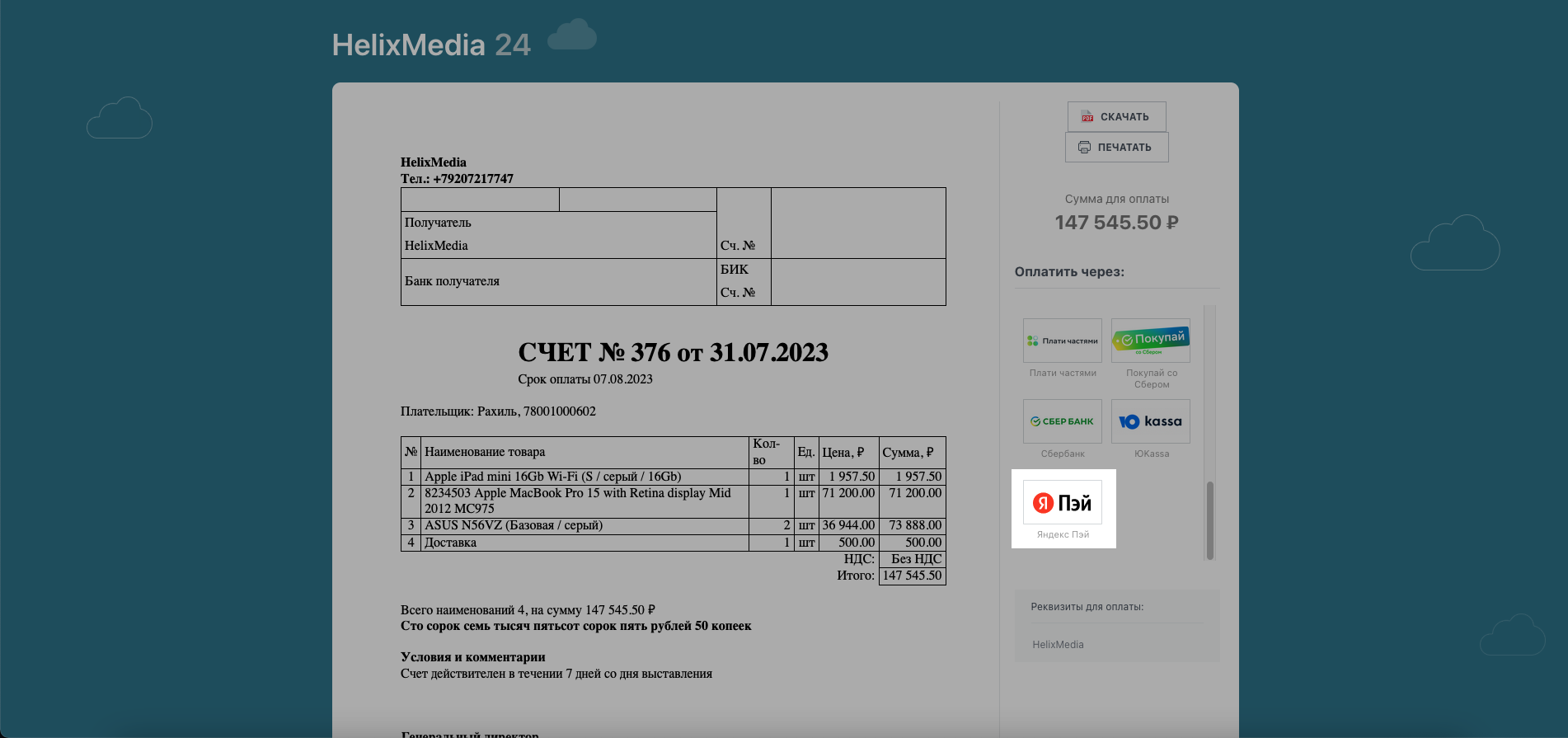
Task: Click the HelixMedia 24 header logo text
Action: 431,45
